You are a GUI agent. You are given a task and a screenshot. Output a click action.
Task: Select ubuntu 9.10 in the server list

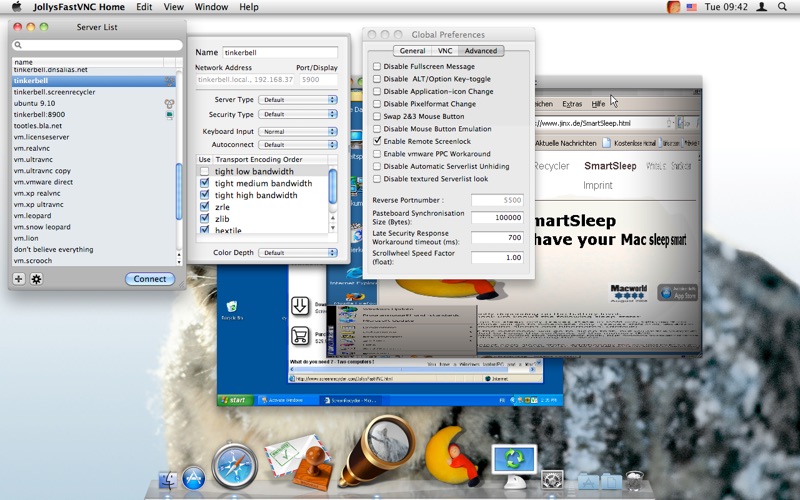pos(34,103)
